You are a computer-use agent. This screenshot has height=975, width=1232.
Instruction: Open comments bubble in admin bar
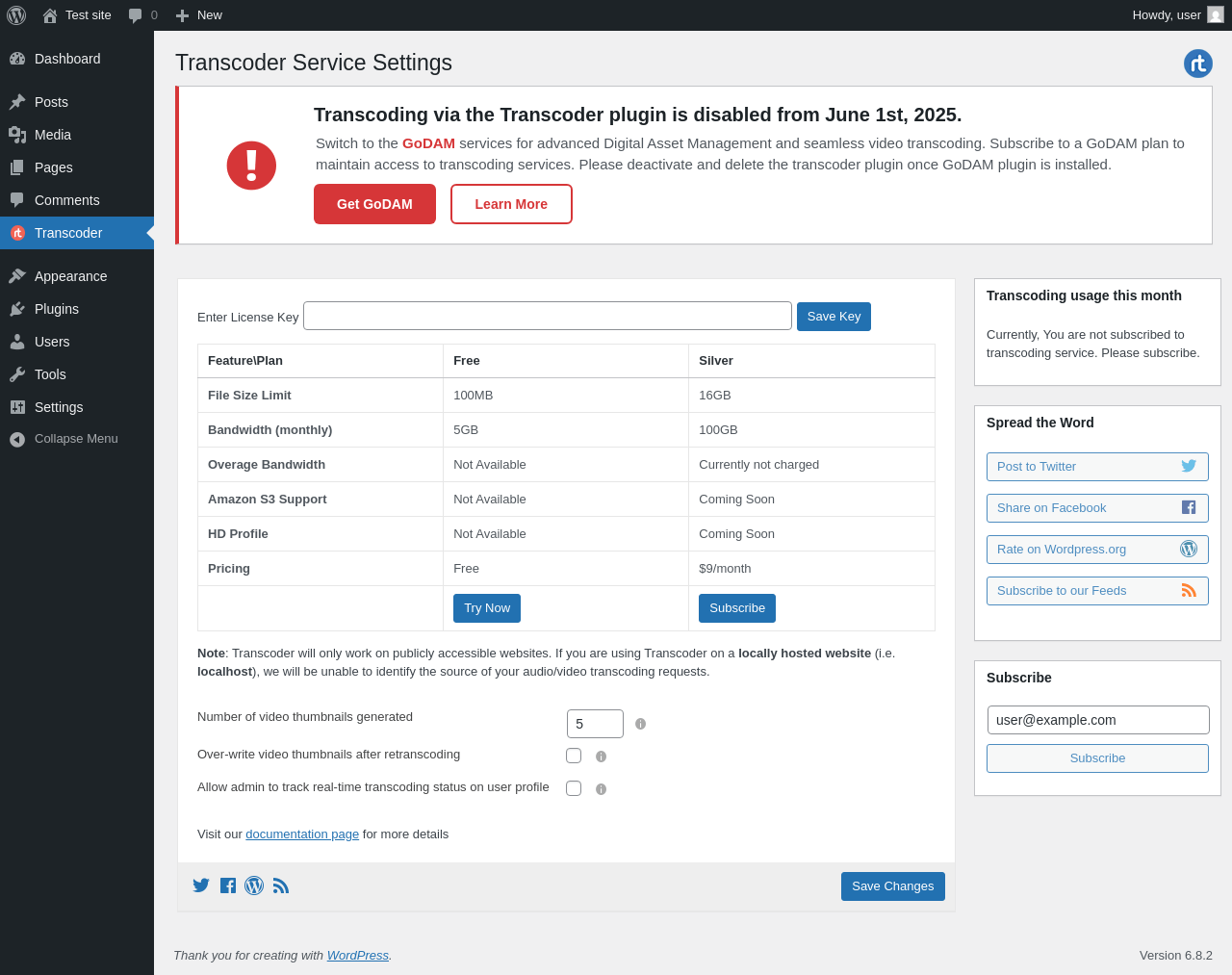pyautogui.click(x=136, y=15)
